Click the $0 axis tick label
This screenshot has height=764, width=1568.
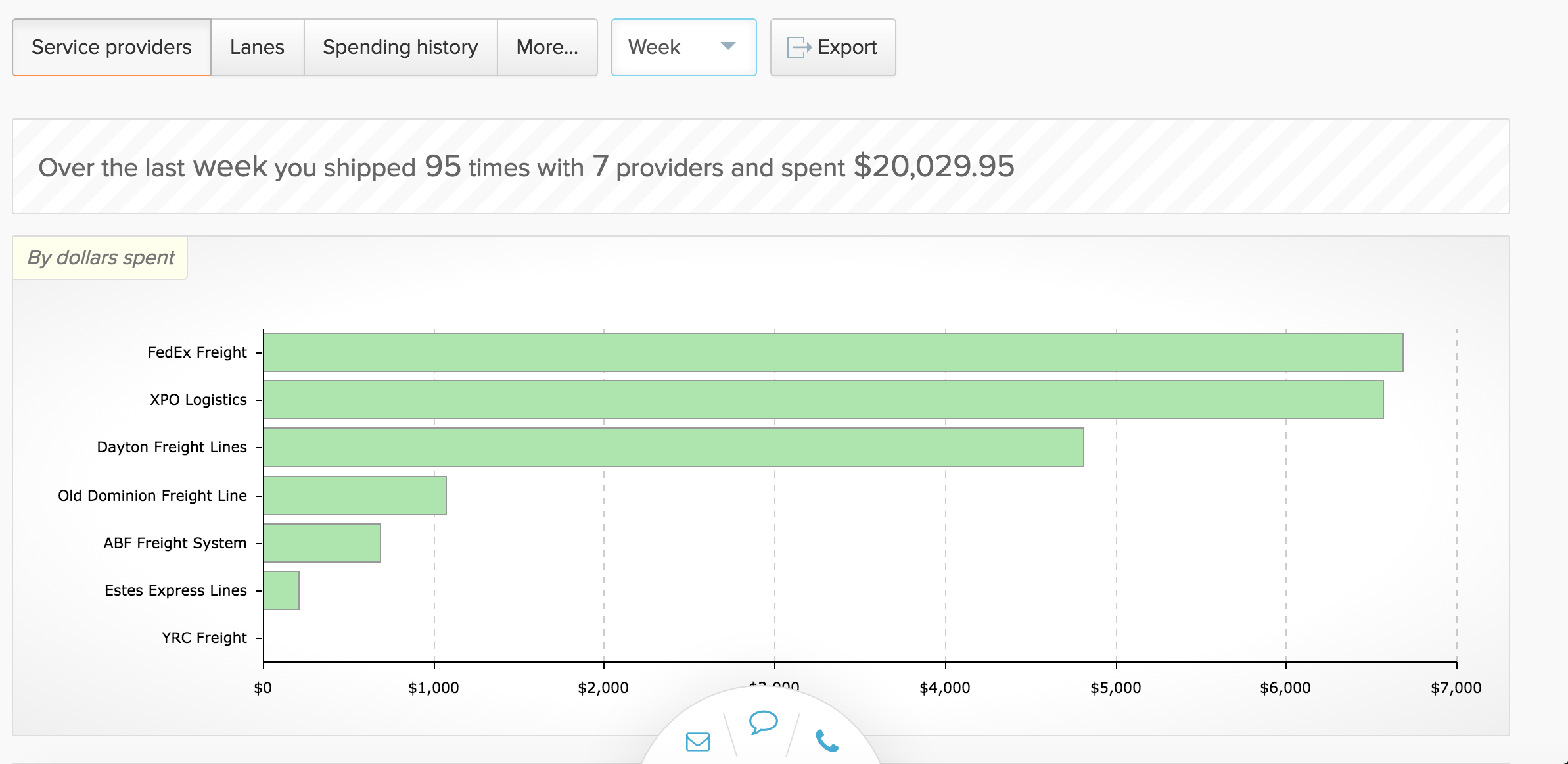(263, 688)
